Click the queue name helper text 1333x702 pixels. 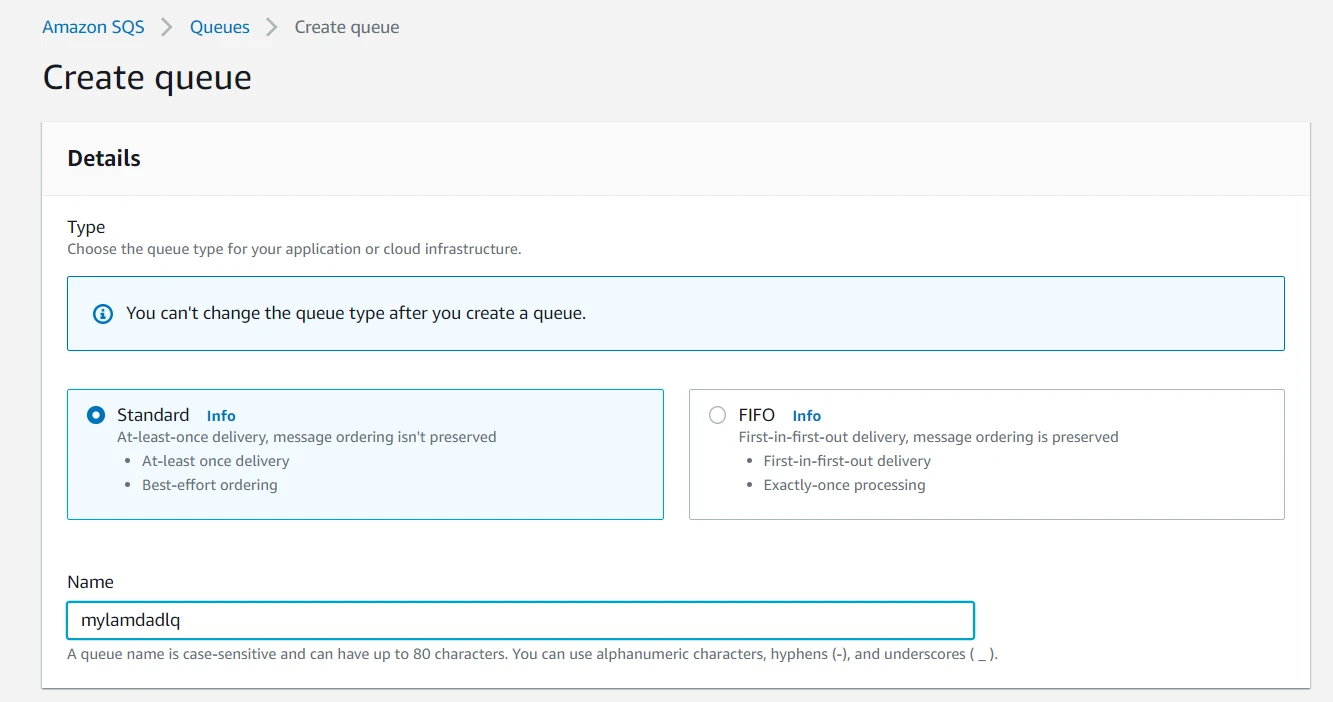532,654
